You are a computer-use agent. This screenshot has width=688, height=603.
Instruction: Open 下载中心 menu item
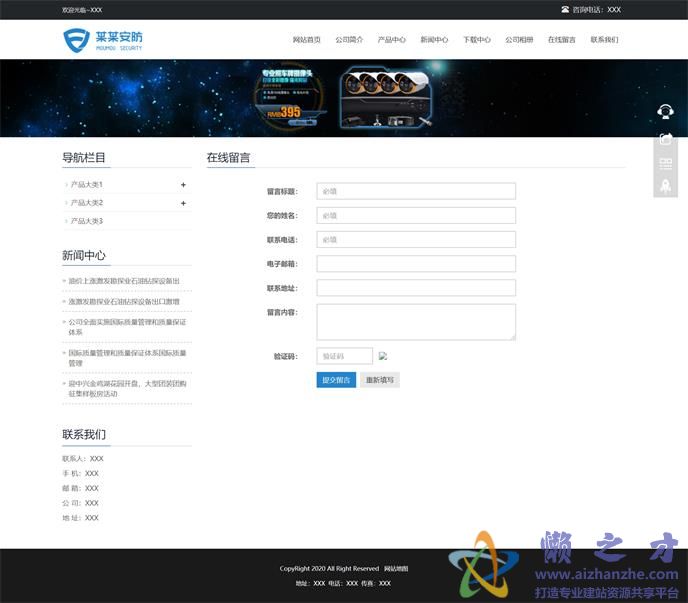click(x=477, y=39)
